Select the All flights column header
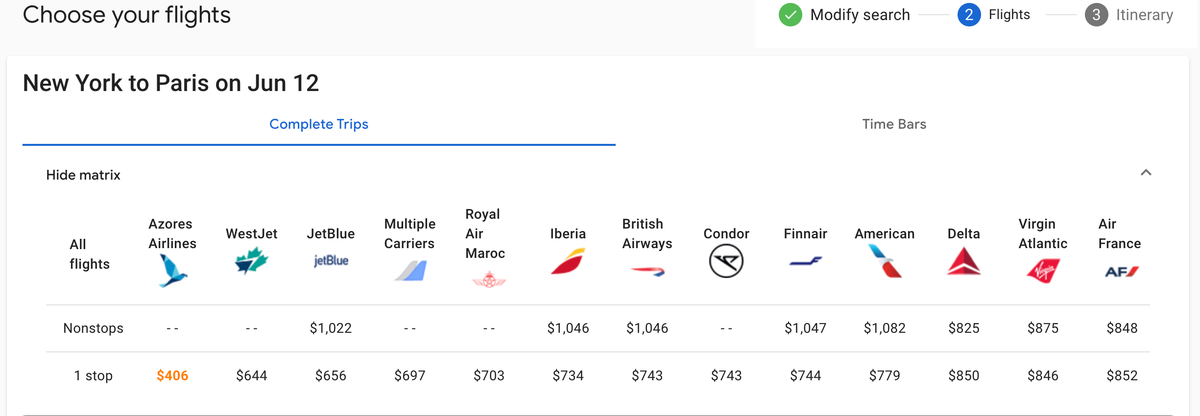This screenshot has height=416, width=1200. click(x=90, y=254)
